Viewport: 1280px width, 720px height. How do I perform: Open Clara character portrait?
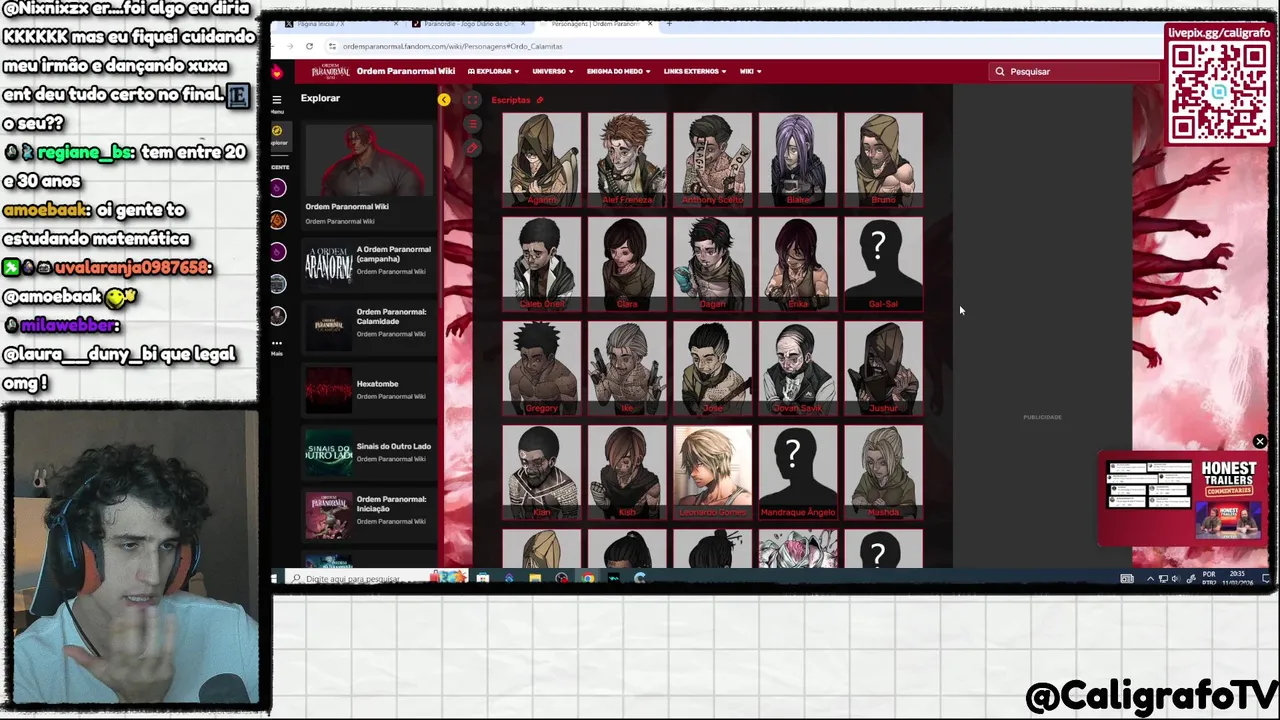click(627, 264)
